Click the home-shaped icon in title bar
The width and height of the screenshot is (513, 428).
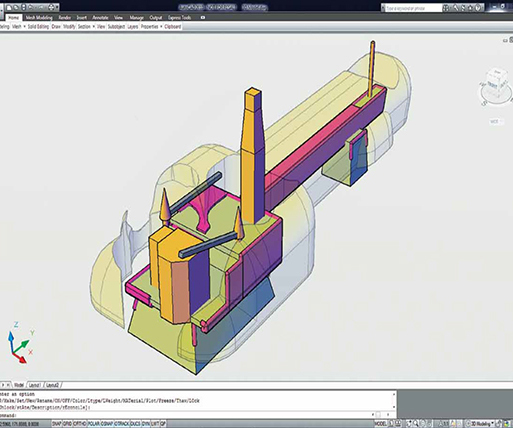[470, 8]
